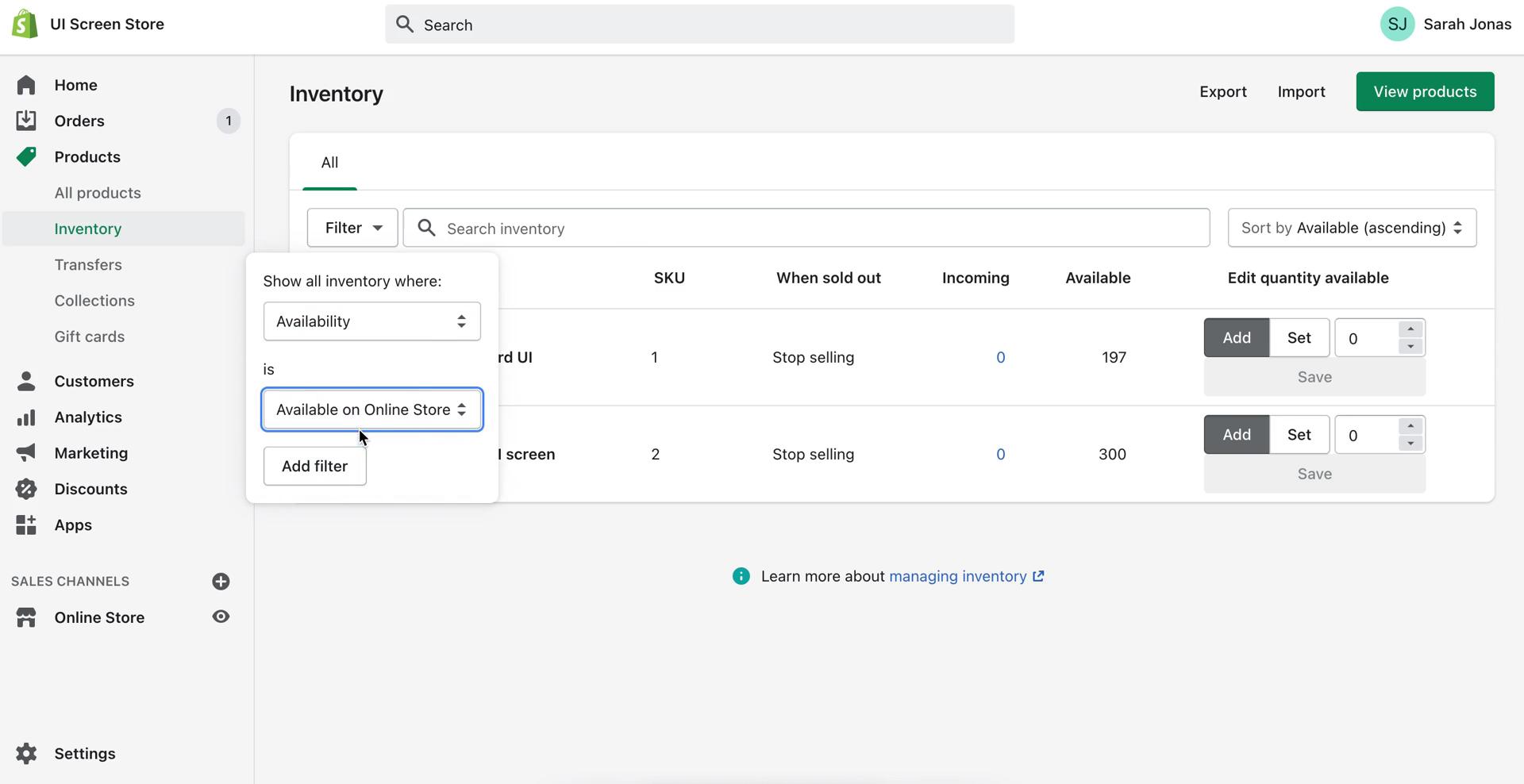Click the Products tag icon
The width and height of the screenshot is (1524, 784).
[x=26, y=156]
